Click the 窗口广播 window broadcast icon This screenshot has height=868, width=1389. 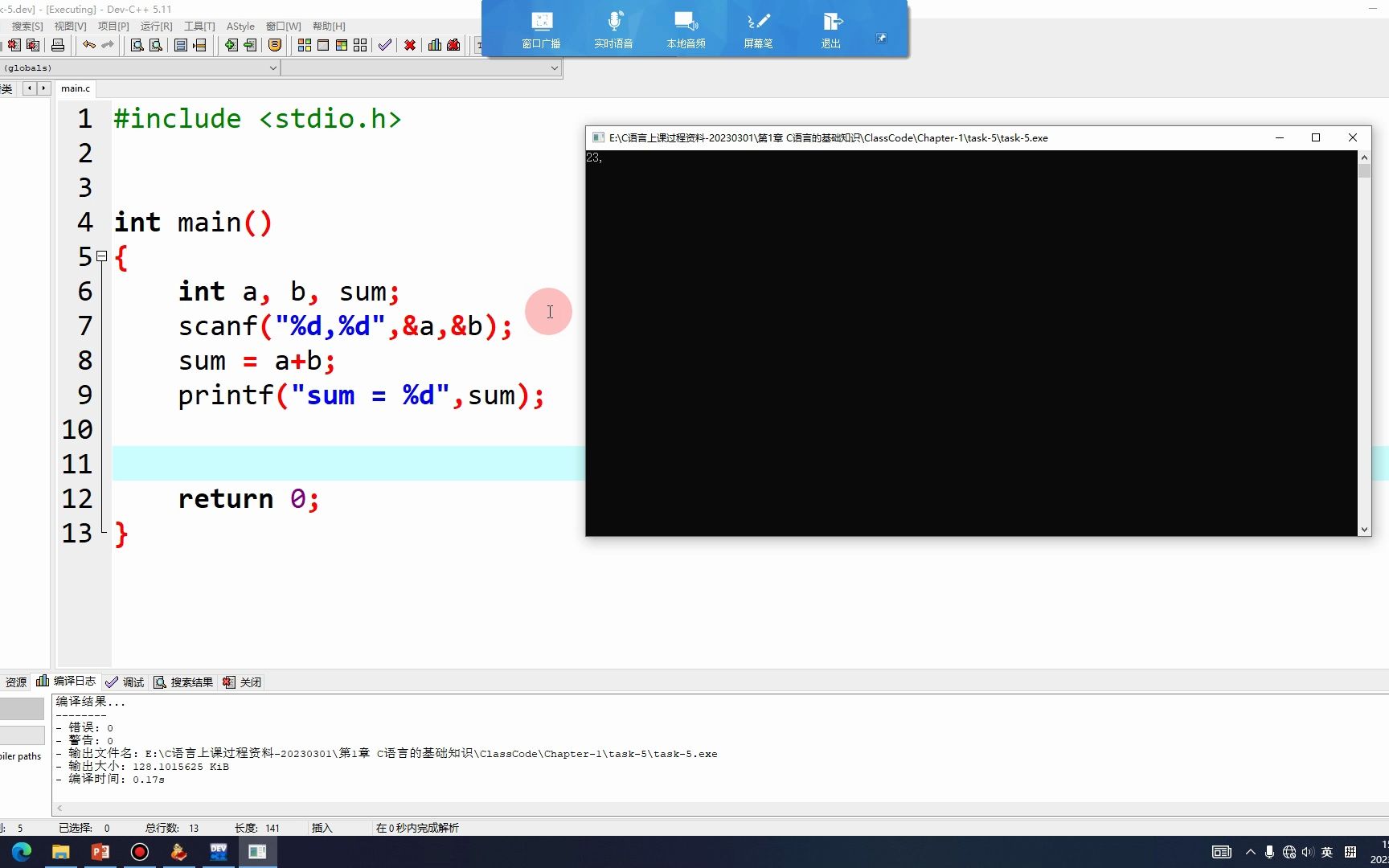tap(542, 30)
